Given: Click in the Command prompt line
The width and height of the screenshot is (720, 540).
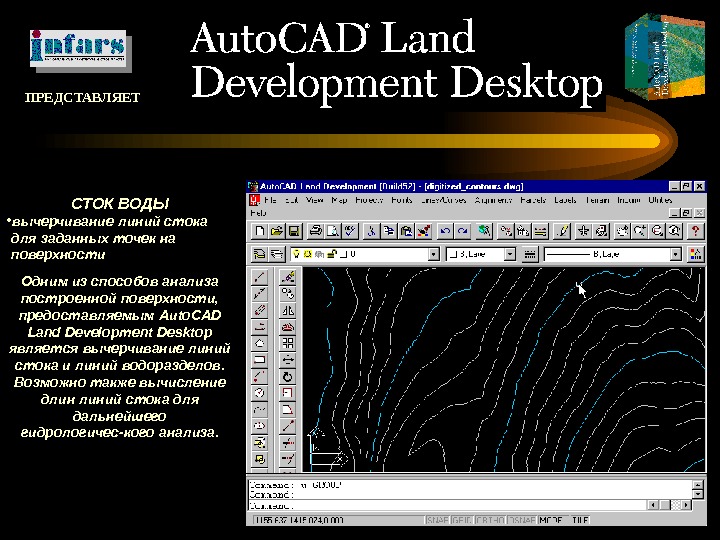Looking at the screenshot, I should [447, 505].
